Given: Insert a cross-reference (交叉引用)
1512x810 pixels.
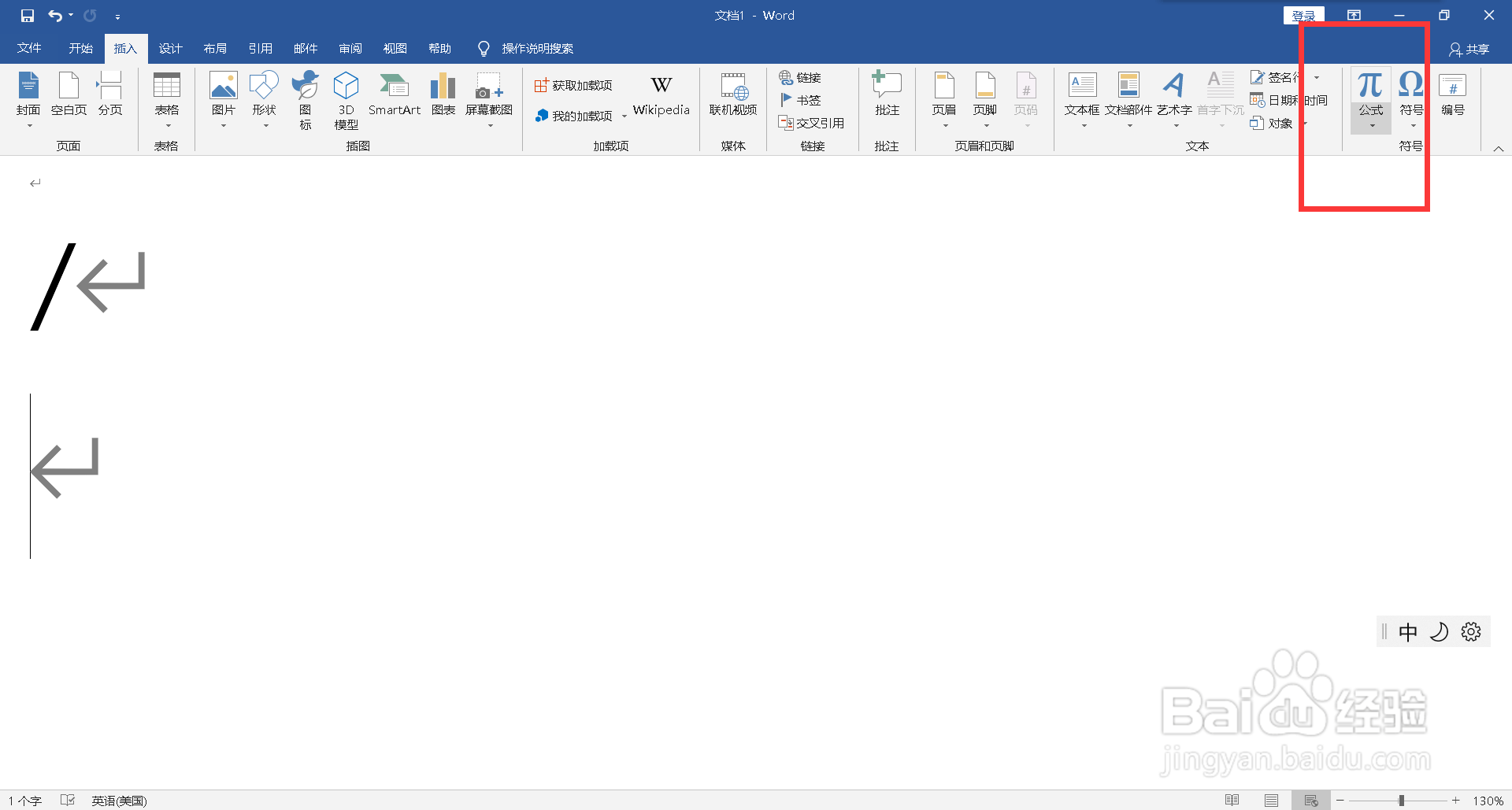Looking at the screenshot, I should click(811, 123).
